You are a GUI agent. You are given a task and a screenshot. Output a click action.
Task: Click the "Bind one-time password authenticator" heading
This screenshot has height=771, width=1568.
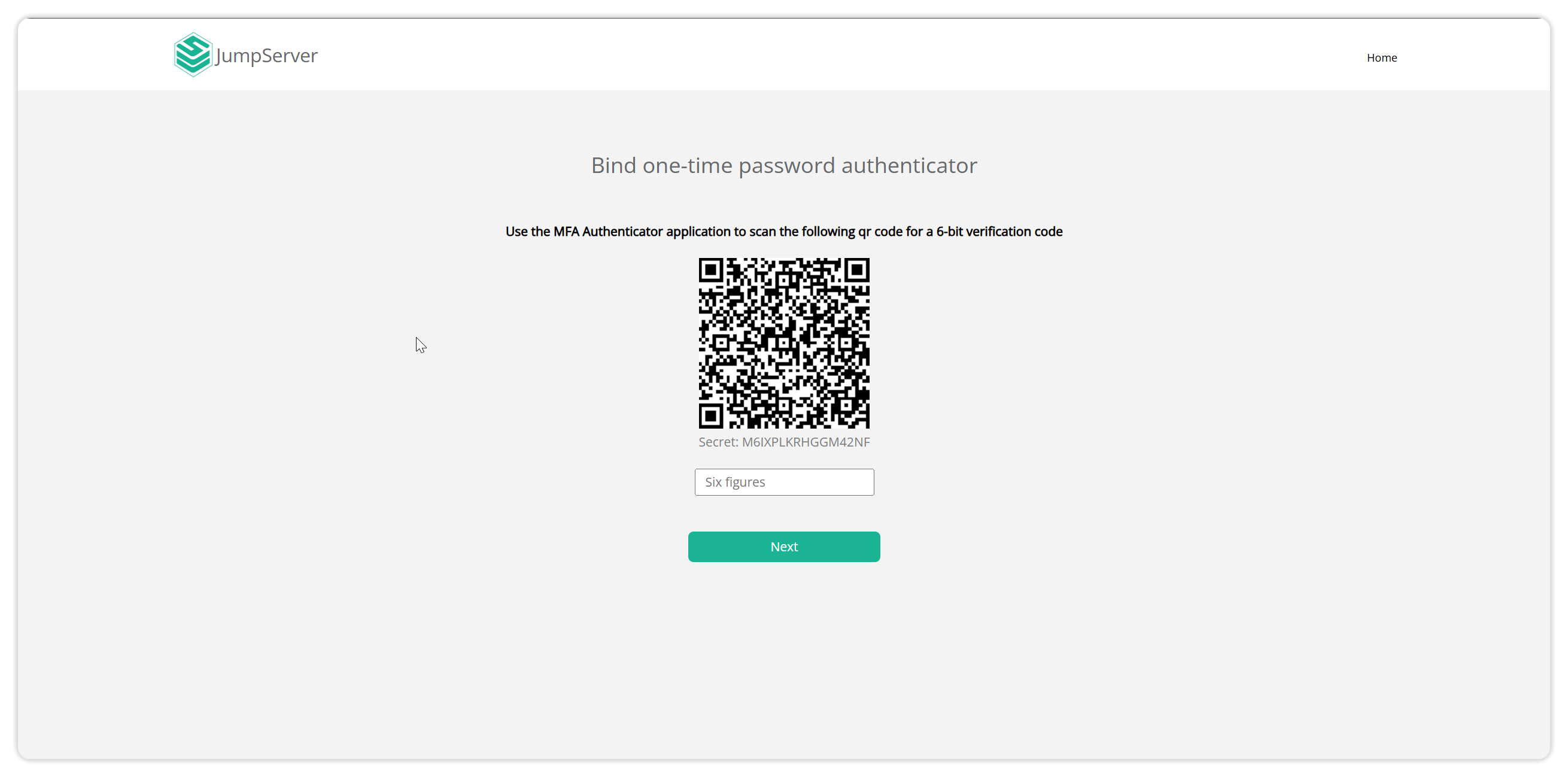pyautogui.click(x=784, y=166)
